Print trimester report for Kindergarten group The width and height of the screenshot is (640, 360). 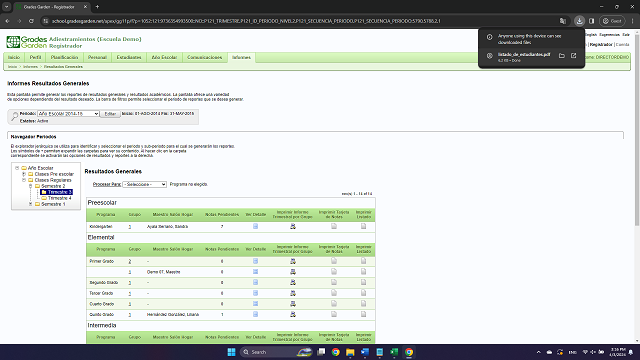293,226
